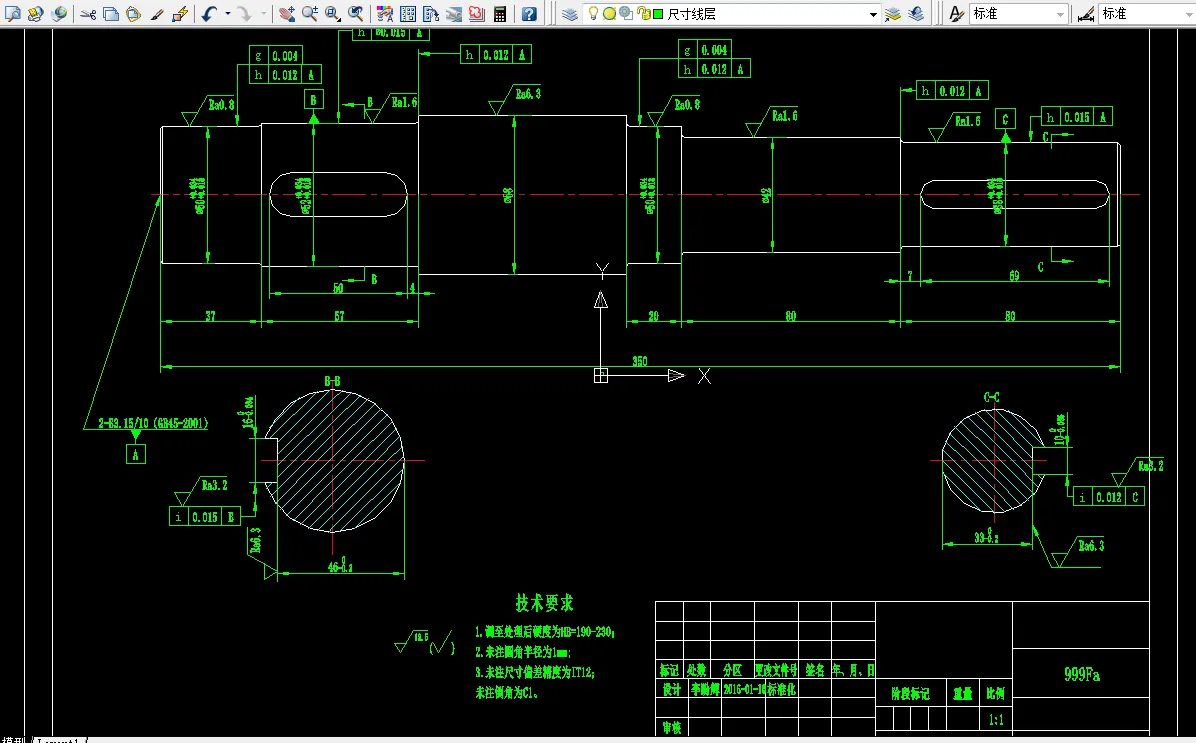This screenshot has width=1196, height=743.
Task: Click the 设计 cell in the title block
Action: point(672,689)
